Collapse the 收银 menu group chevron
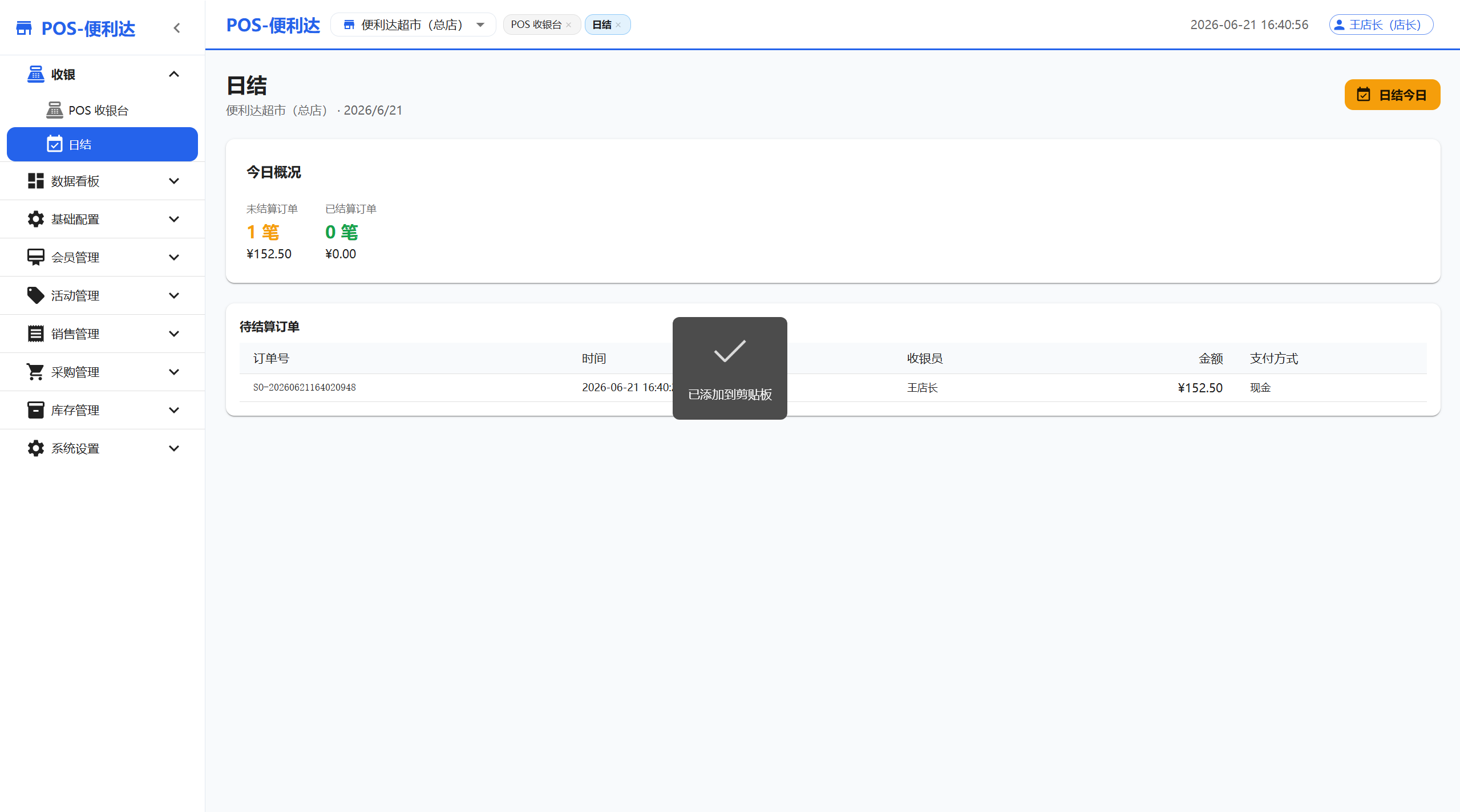 pyautogui.click(x=174, y=74)
